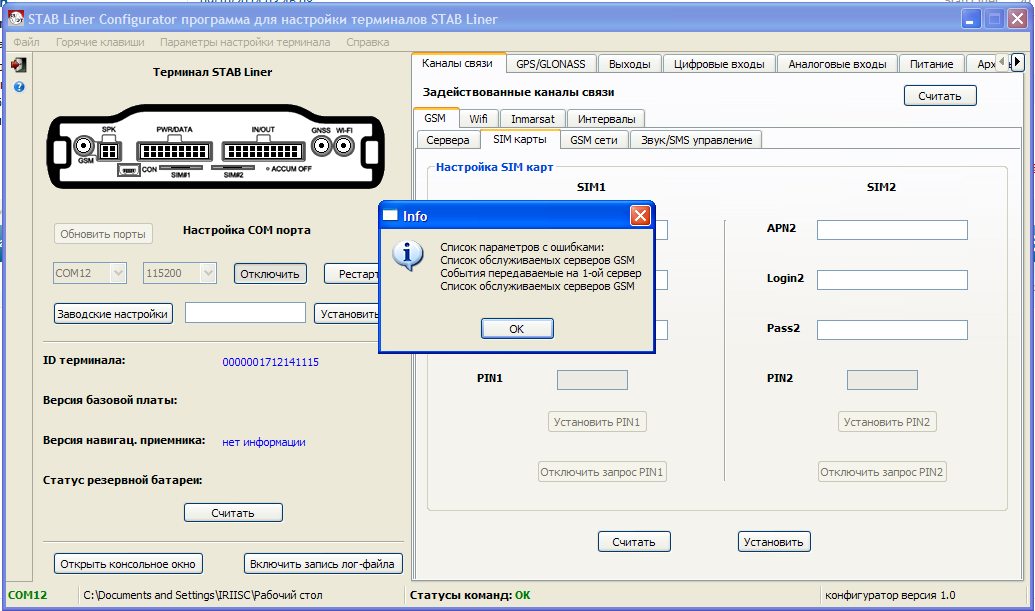The image size is (1035, 611).
Task: Open the Параметры настройки терминала menu
Action: click(245, 42)
